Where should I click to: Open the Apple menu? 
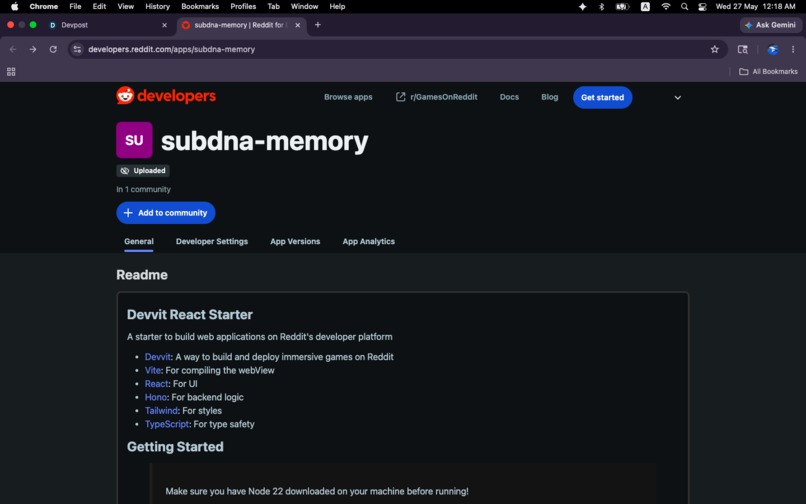point(14,7)
